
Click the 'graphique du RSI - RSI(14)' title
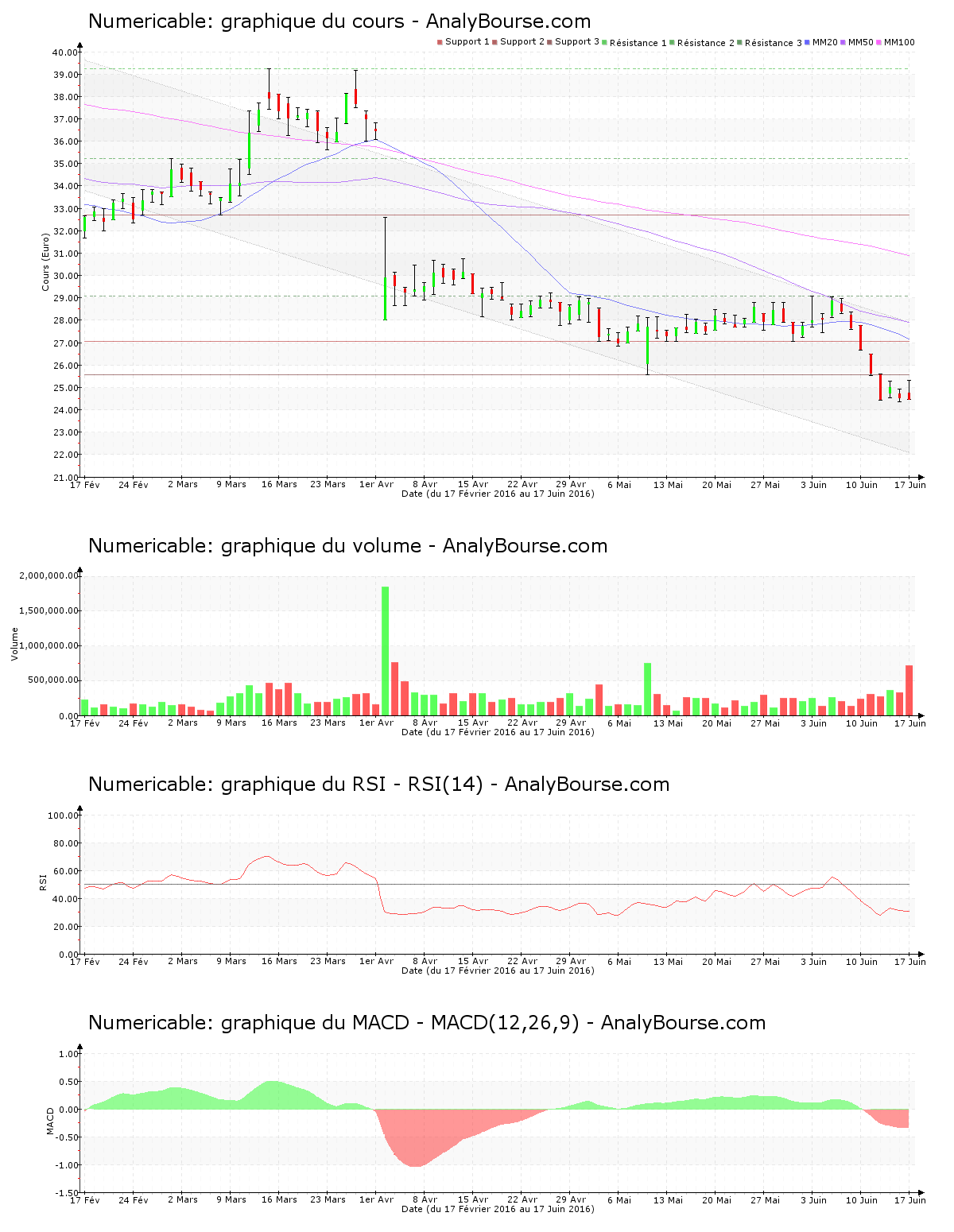click(x=378, y=785)
